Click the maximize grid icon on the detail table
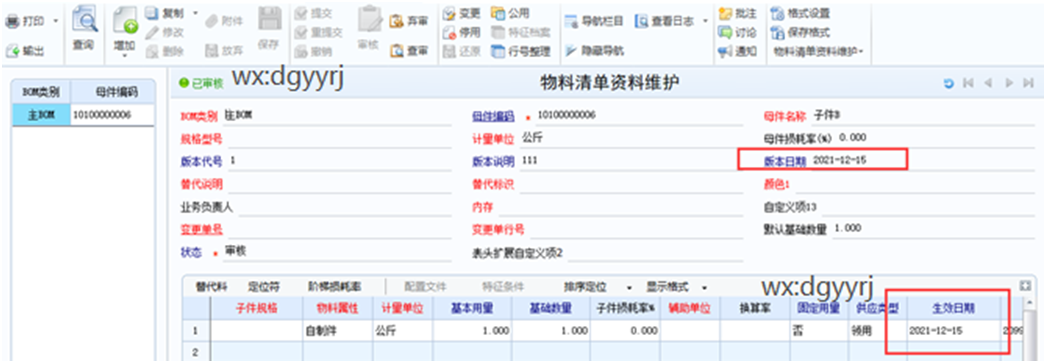Viewport: 1046px width, 363px height. 1026,286
